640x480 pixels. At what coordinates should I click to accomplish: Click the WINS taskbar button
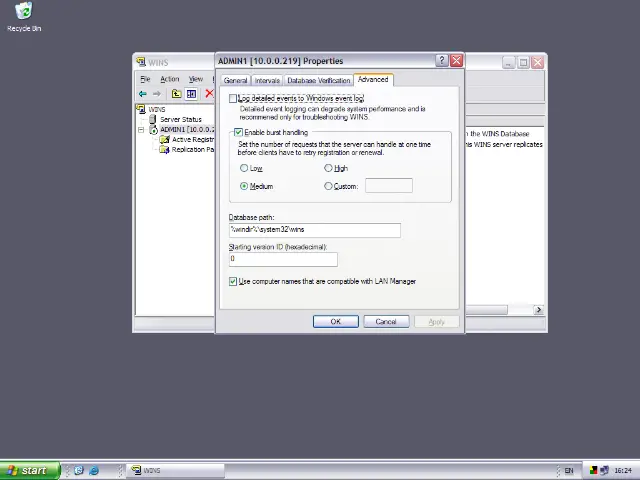[176, 471]
